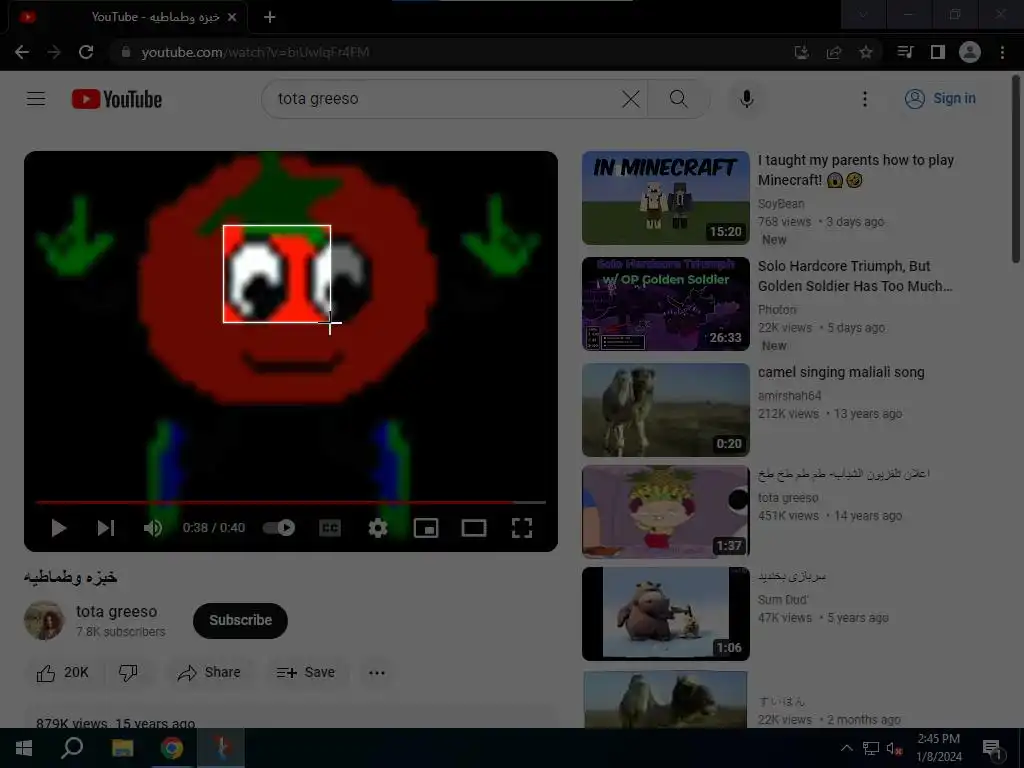Viewport: 1024px width, 768px height.
Task: Open 'Solo Hardcore Triumph' video title
Action: [x=855, y=276]
